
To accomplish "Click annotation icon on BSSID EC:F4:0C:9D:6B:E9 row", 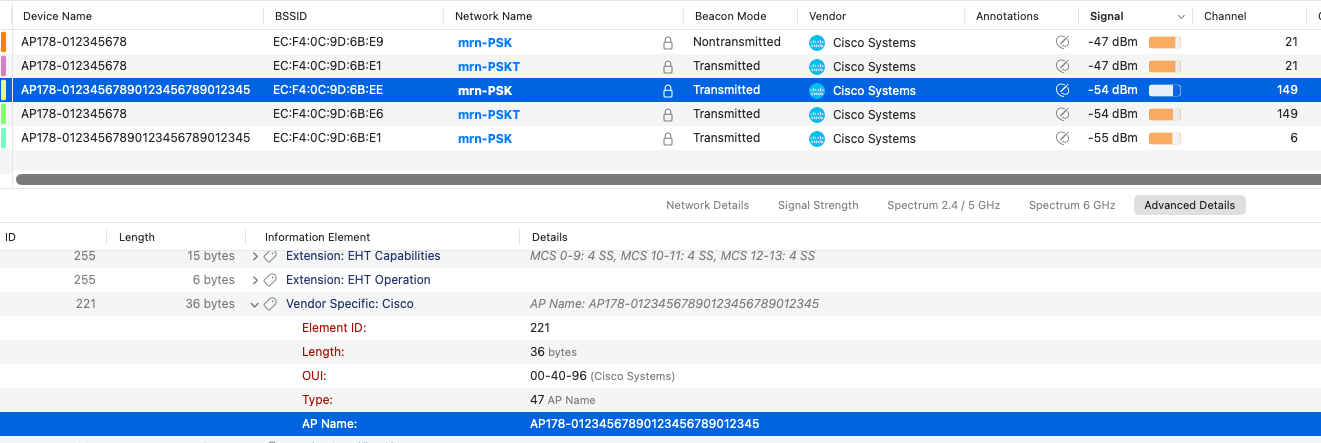I will pyautogui.click(x=1062, y=43).
